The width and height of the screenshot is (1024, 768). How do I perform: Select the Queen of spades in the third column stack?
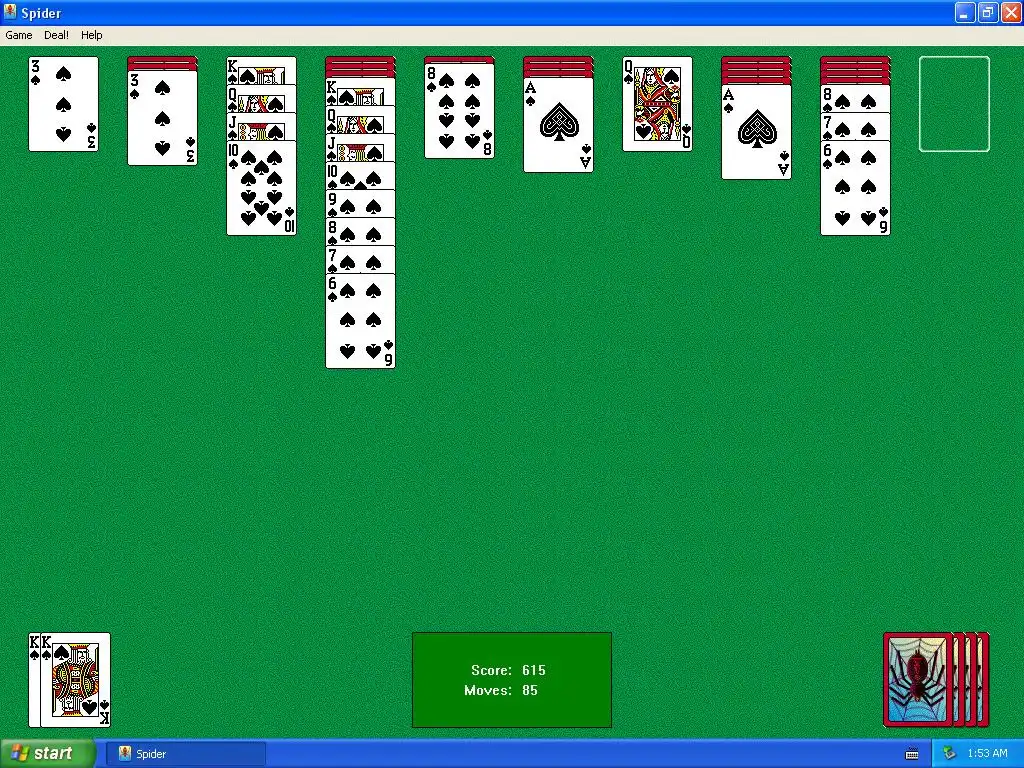pyautogui.click(x=261, y=98)
